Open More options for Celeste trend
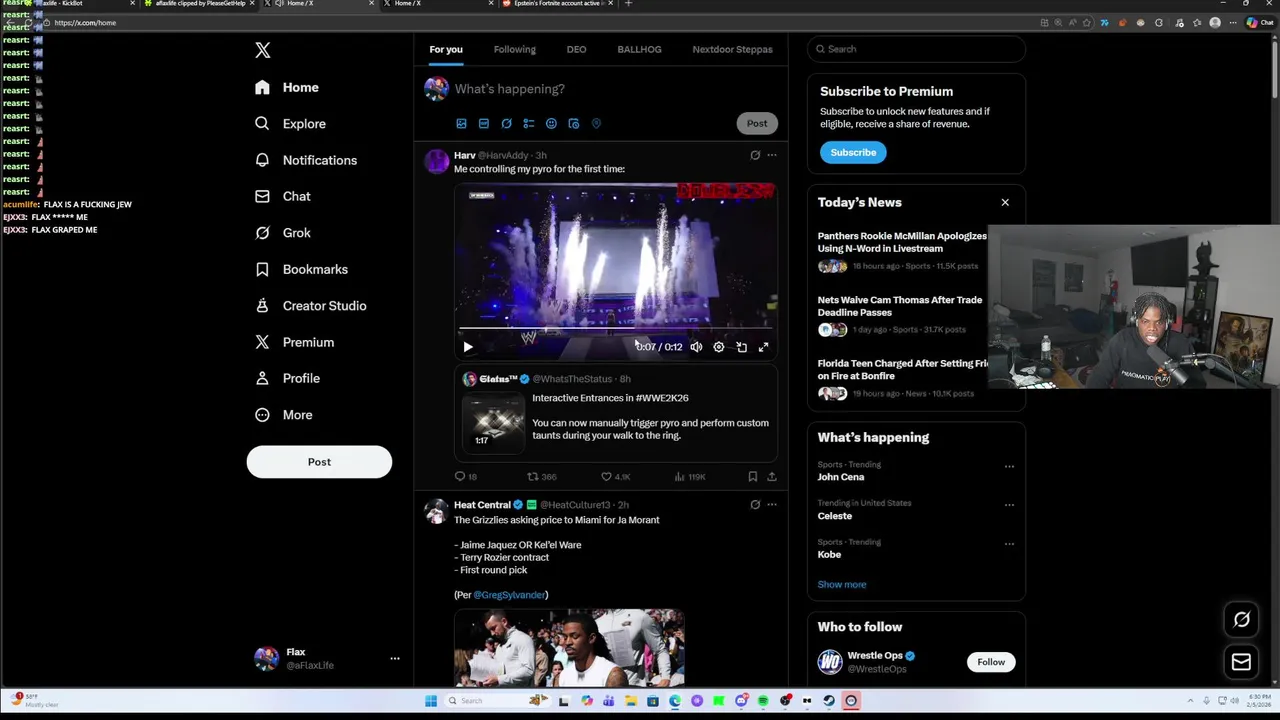This screenshot has width=1280, height=720. coord(1009,505)
